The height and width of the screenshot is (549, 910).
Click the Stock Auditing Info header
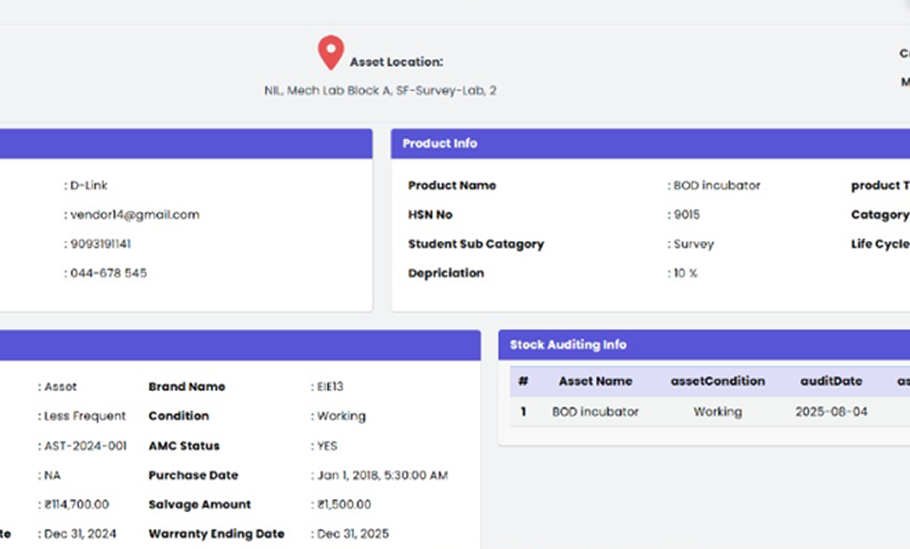click(x=568, y=345)
